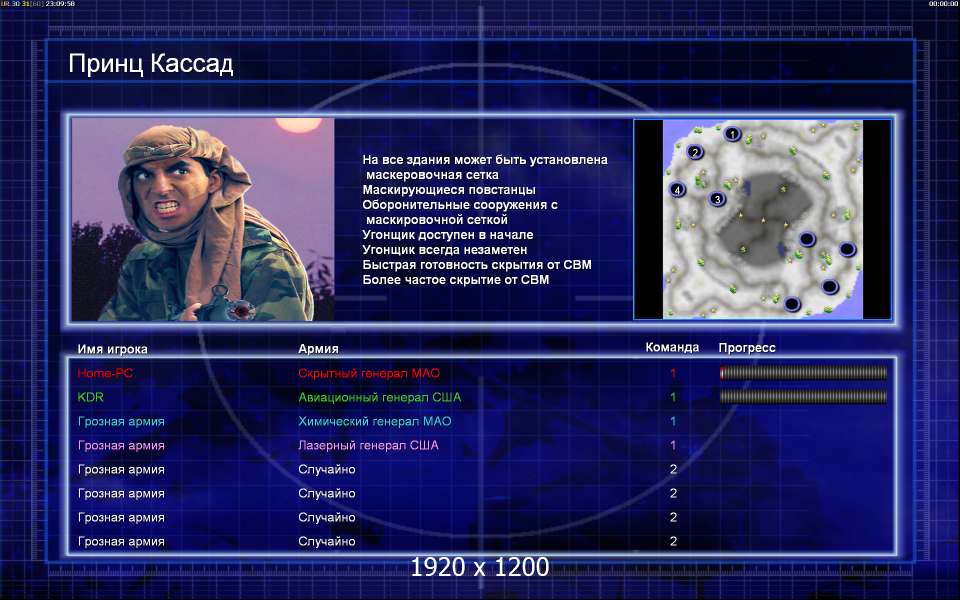Image resolution: width=960 pixels, height=600 pixels.
Task: Click army 'Скрытный генерал МАО'
Action: (x=369, y=373)
